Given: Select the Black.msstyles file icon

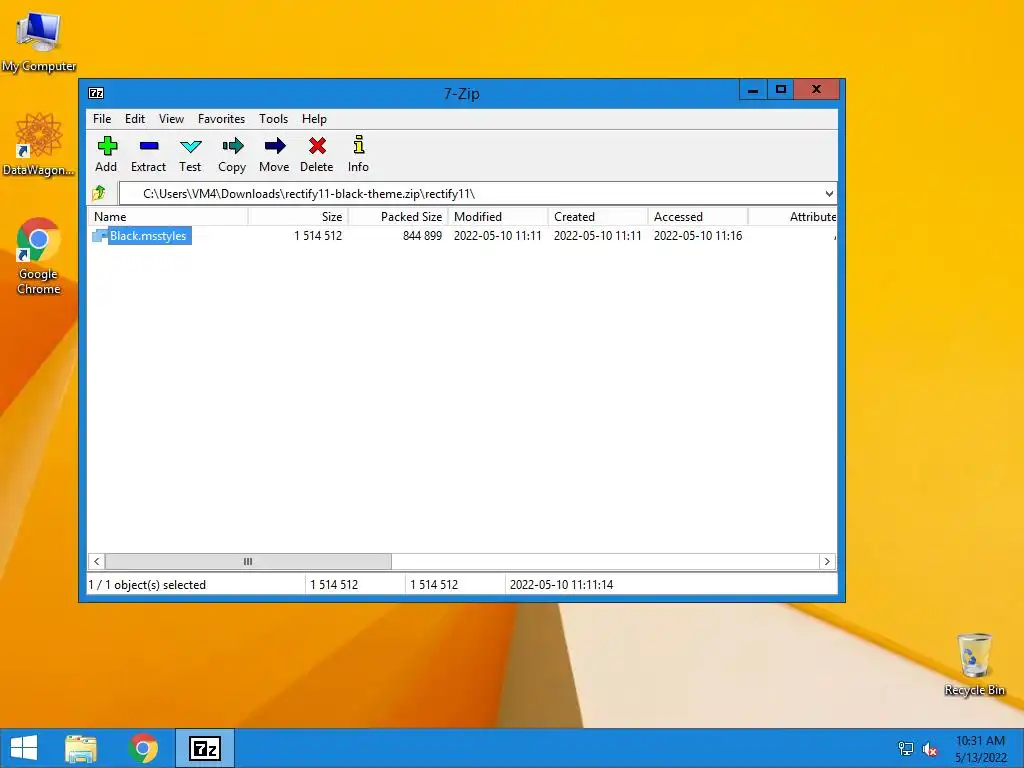Looking at the screenshot, I should (100, 236).
